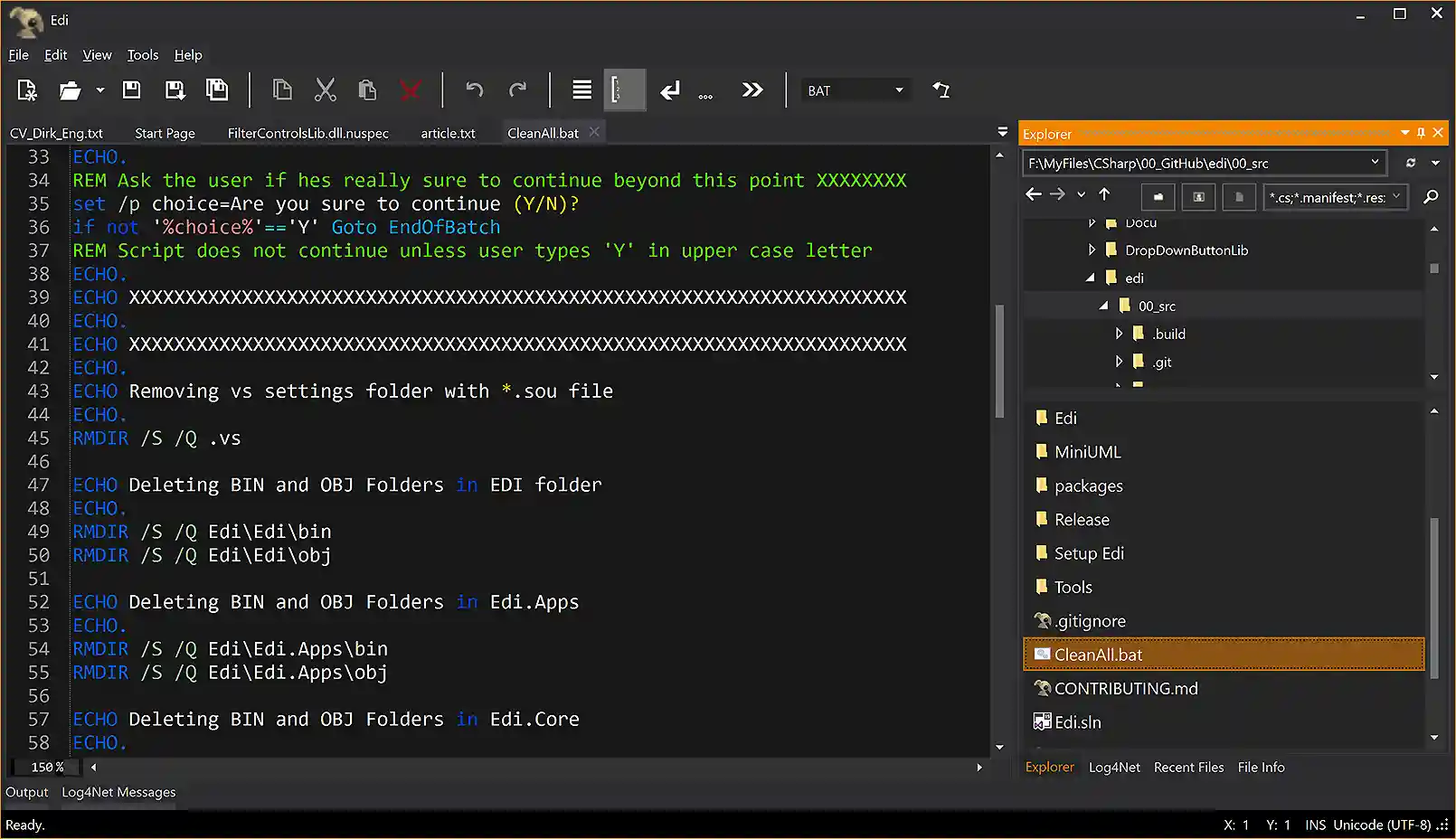Switch to the Log4Net messages panel
The image size is (1456, 839).
(118, 792)
